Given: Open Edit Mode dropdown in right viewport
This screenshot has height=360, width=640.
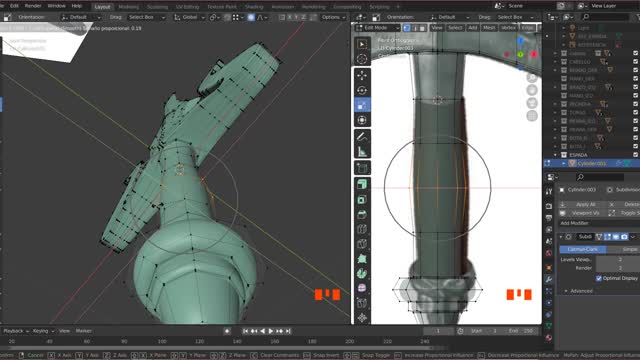Looking at the screenshot, I should [x=378, y=28].
